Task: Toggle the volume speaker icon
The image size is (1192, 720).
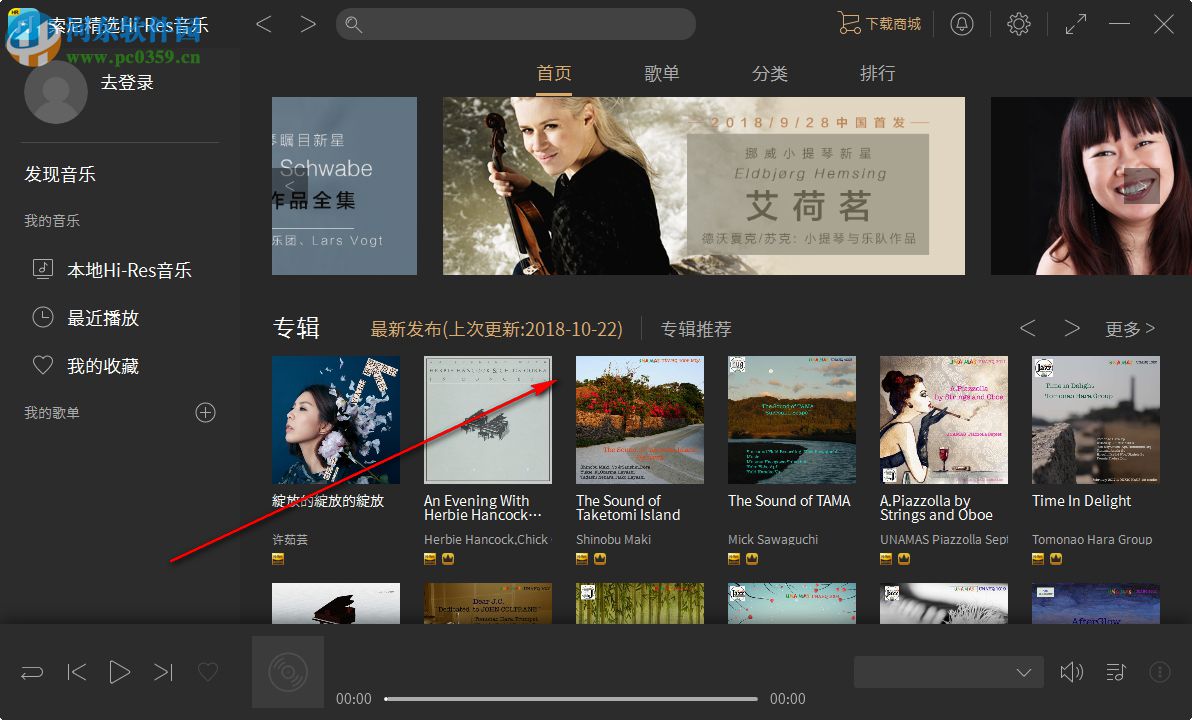Action: pos(1071,672)
